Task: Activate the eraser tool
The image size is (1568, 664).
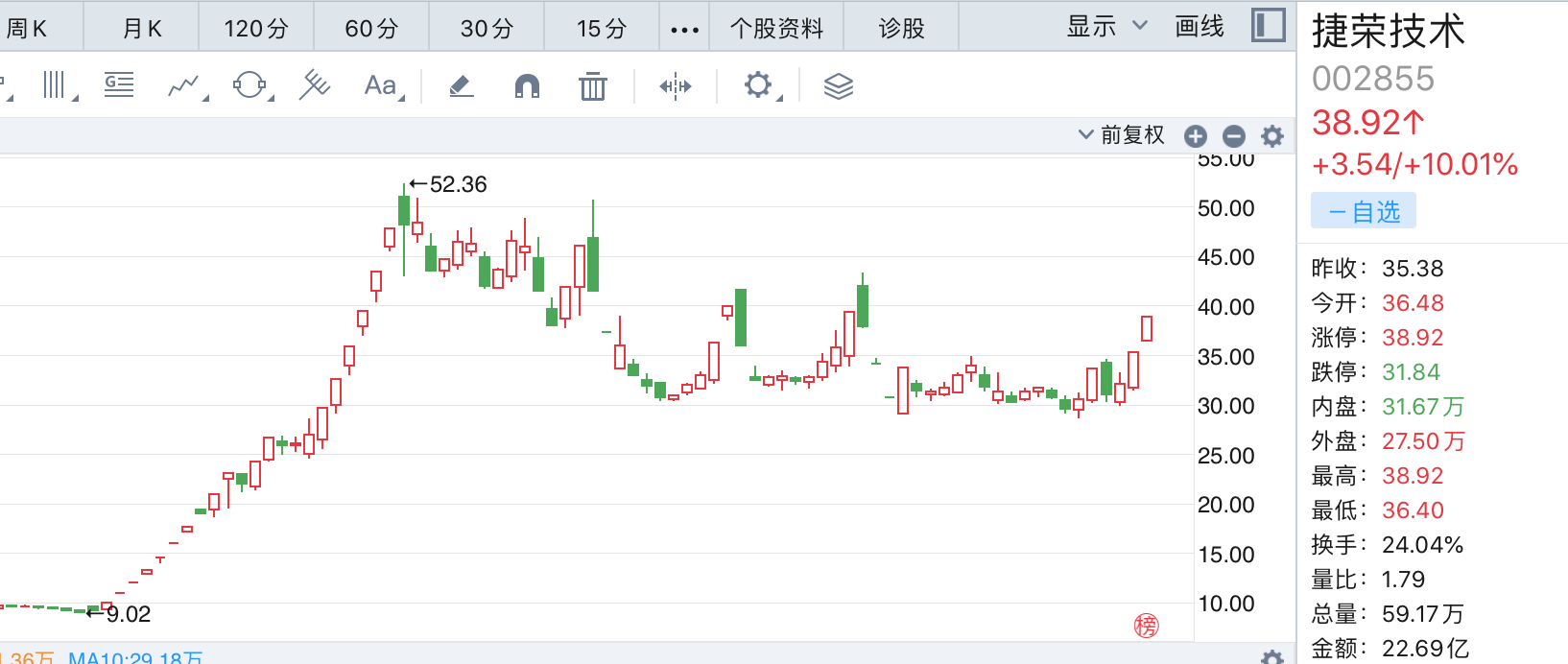Action: [462, 86]
